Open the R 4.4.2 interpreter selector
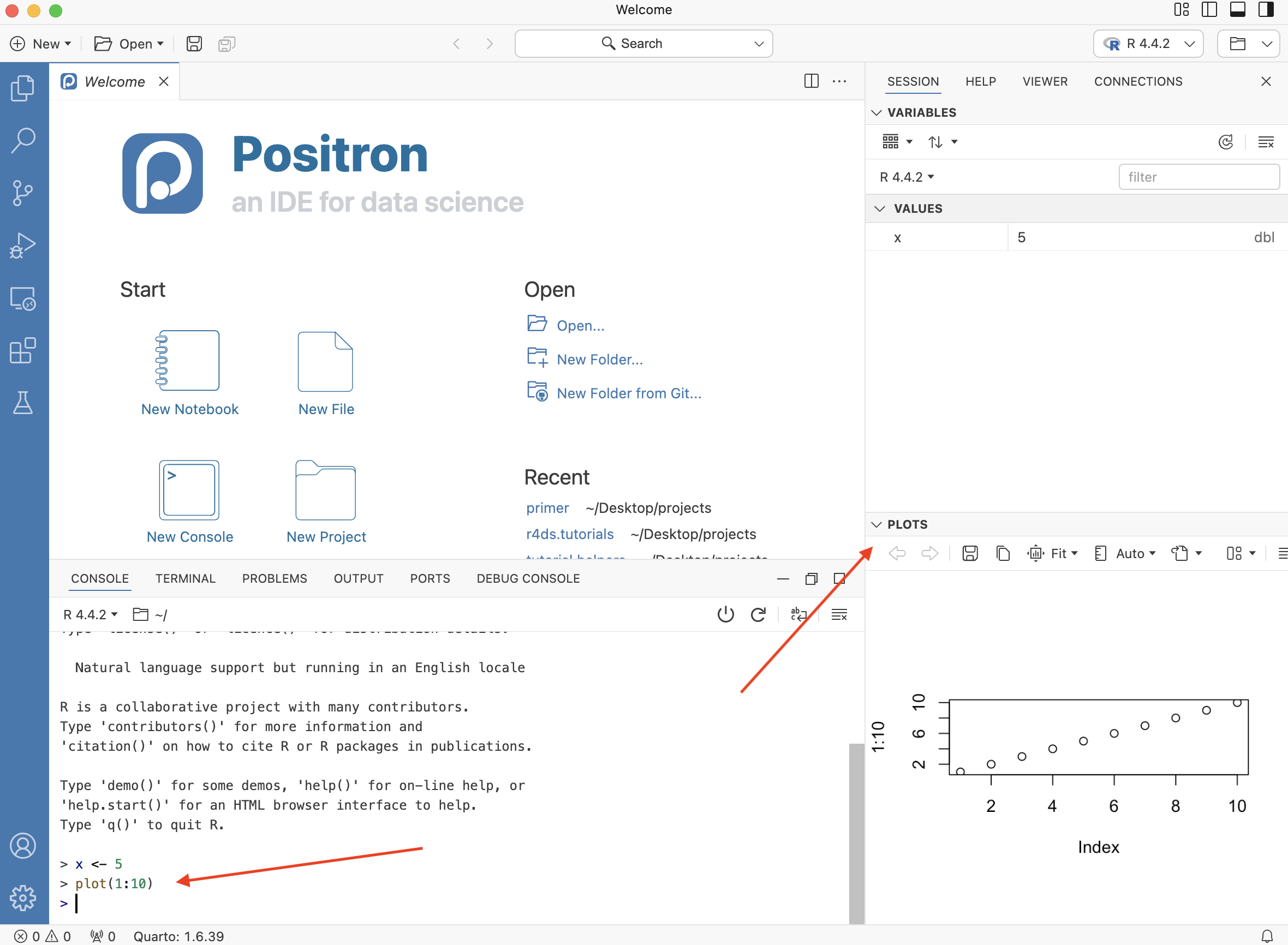This screenshot has height=945, width=1288. coord(1148,44)
